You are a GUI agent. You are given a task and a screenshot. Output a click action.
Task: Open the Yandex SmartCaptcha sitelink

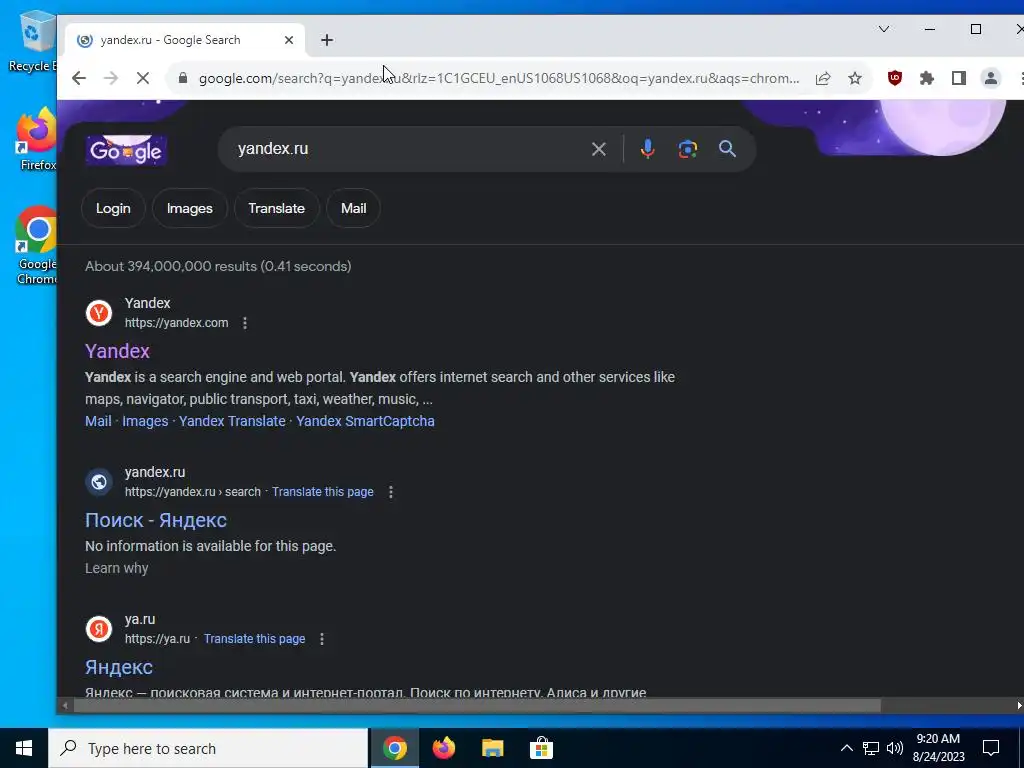[x=365, y=421]
